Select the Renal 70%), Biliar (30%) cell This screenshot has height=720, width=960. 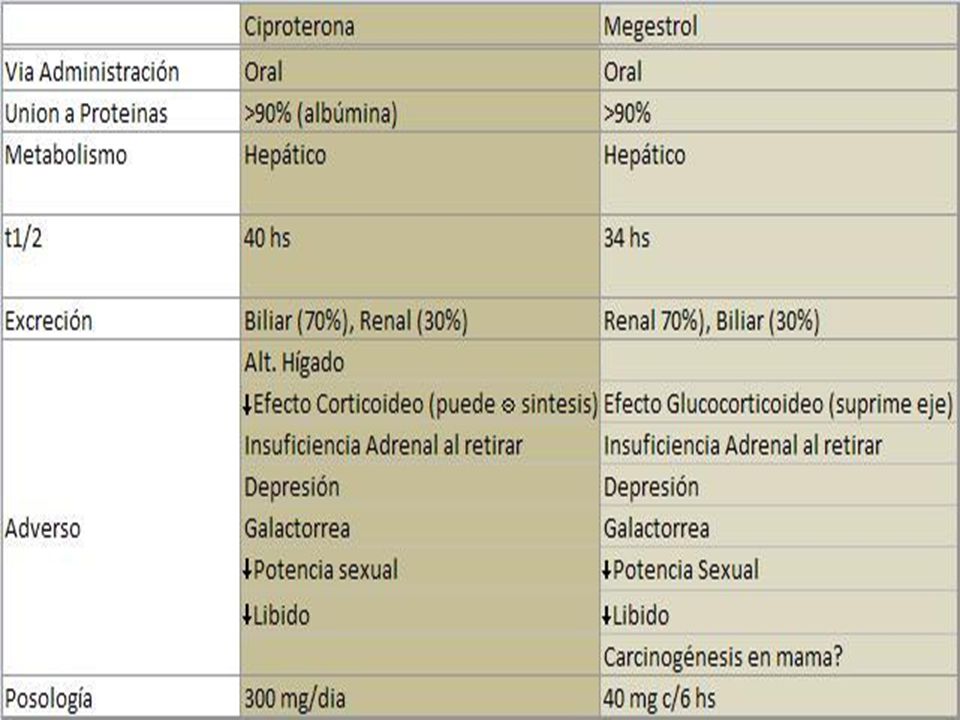(x=779, y=320)
